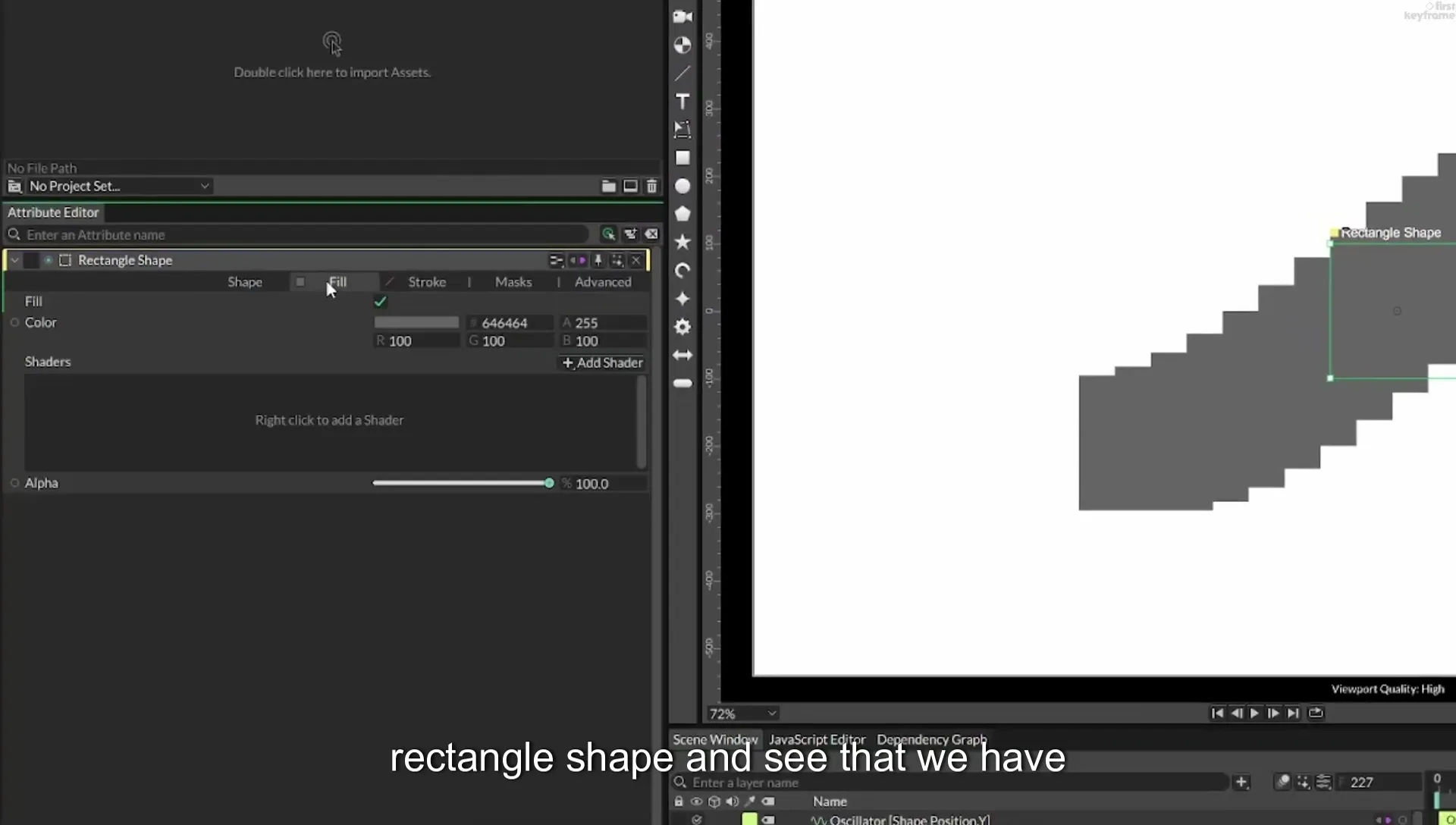The width and height of the screenshot is (1456, 825).
Task: Select the four-point sparkle shape tool
Action: tap(682, 299)
